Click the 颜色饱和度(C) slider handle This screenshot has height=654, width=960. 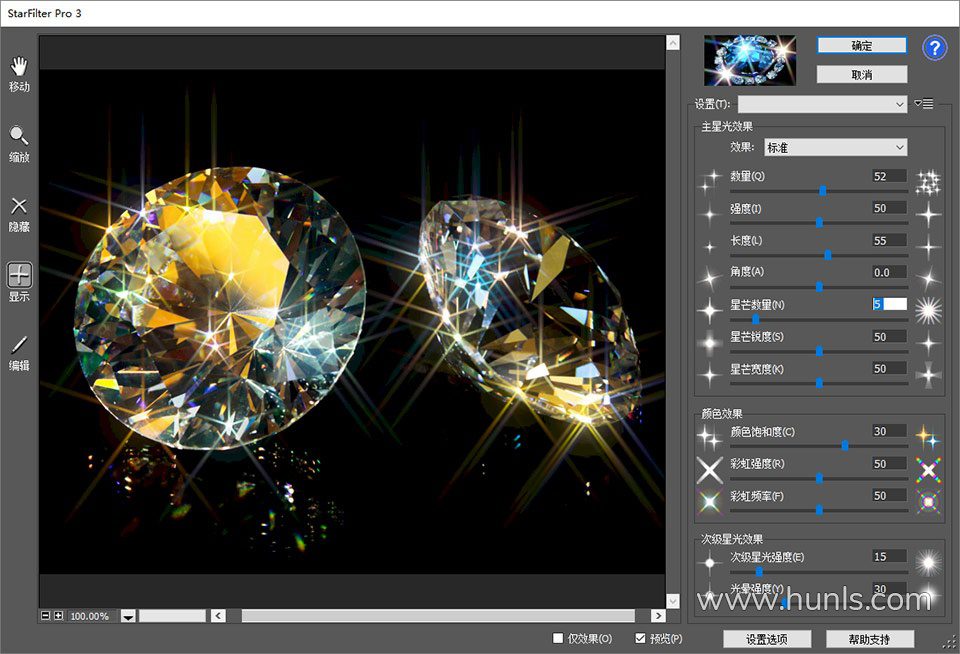tap(845, 446)
